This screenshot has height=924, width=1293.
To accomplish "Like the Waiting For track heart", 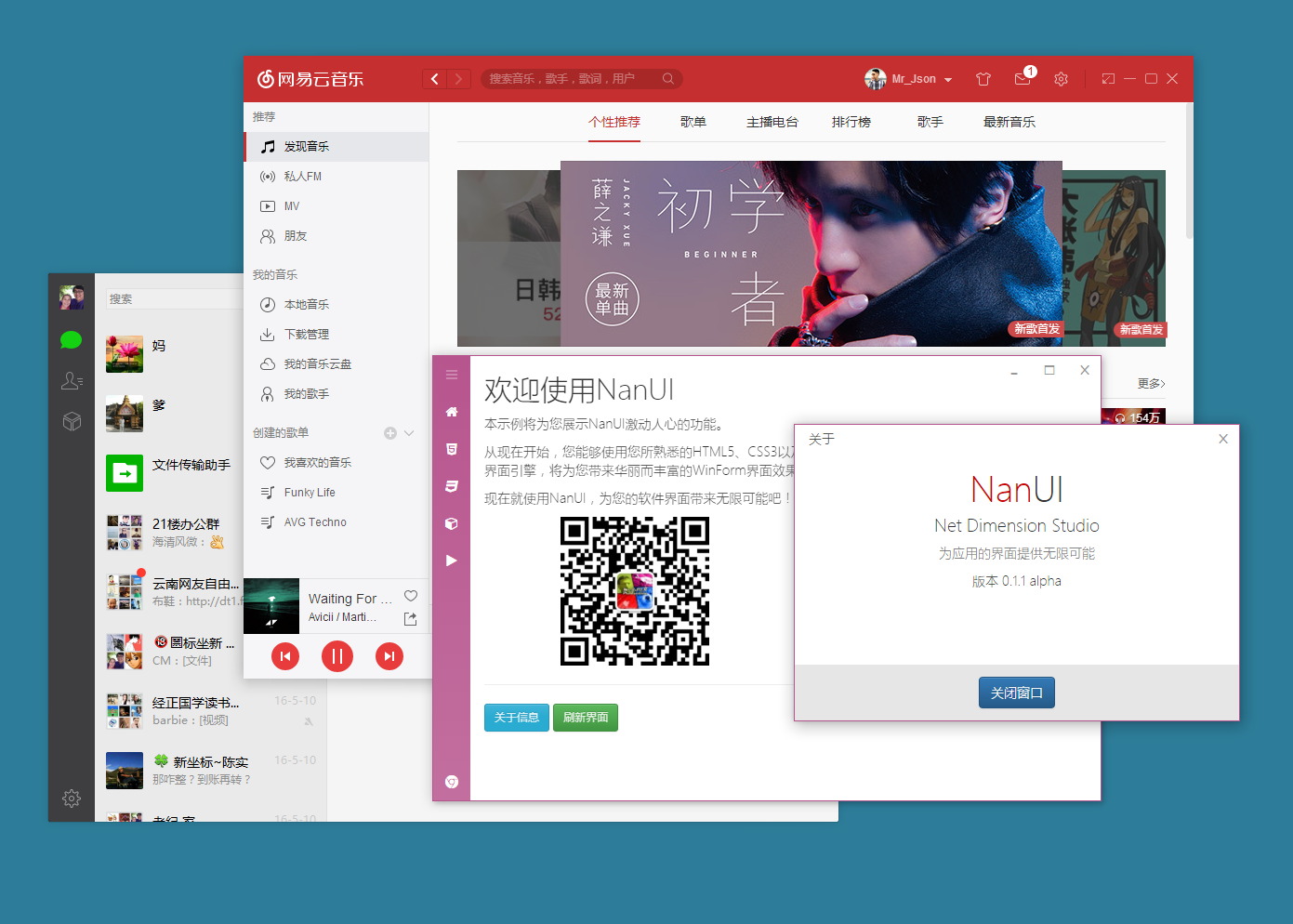I will click(x=411, y=596).
